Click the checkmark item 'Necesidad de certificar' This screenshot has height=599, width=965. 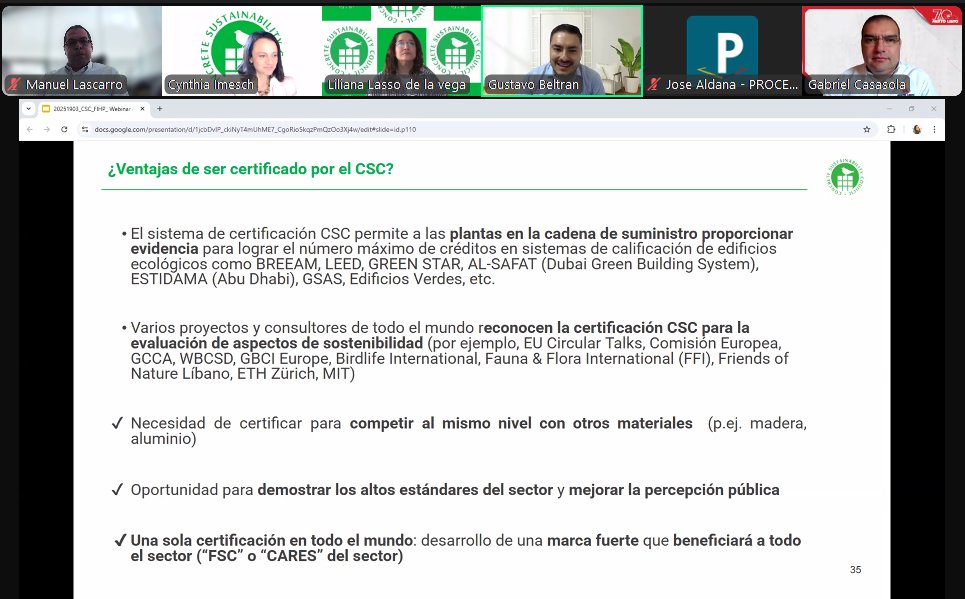click(460, 430)
